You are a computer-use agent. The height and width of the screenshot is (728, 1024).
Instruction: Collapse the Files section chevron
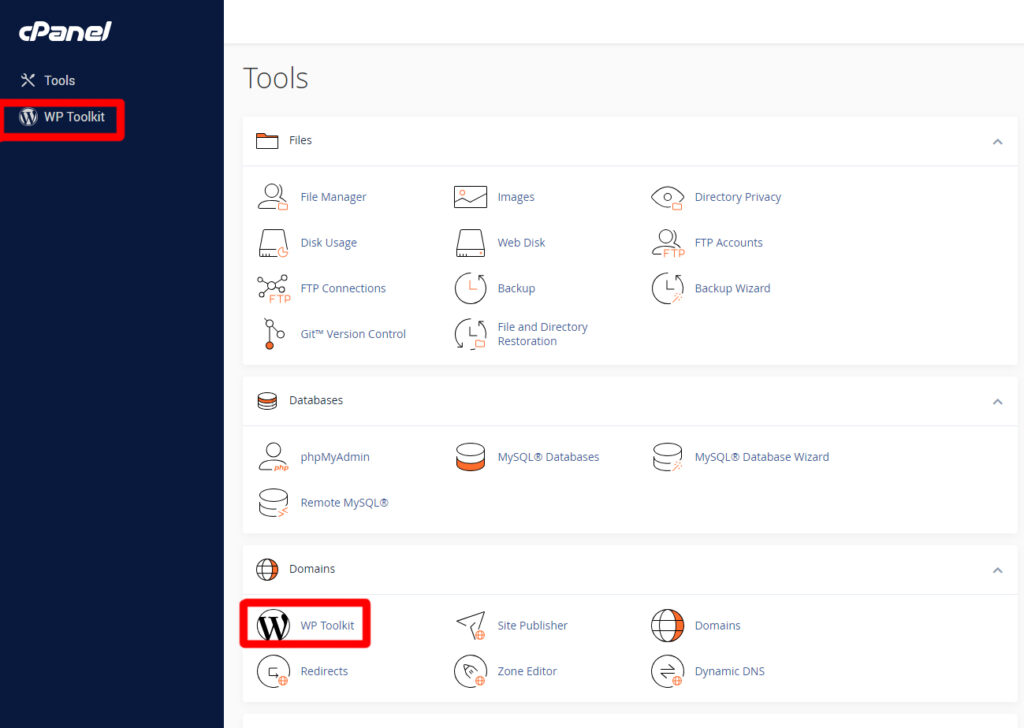(x=997, y=142)
